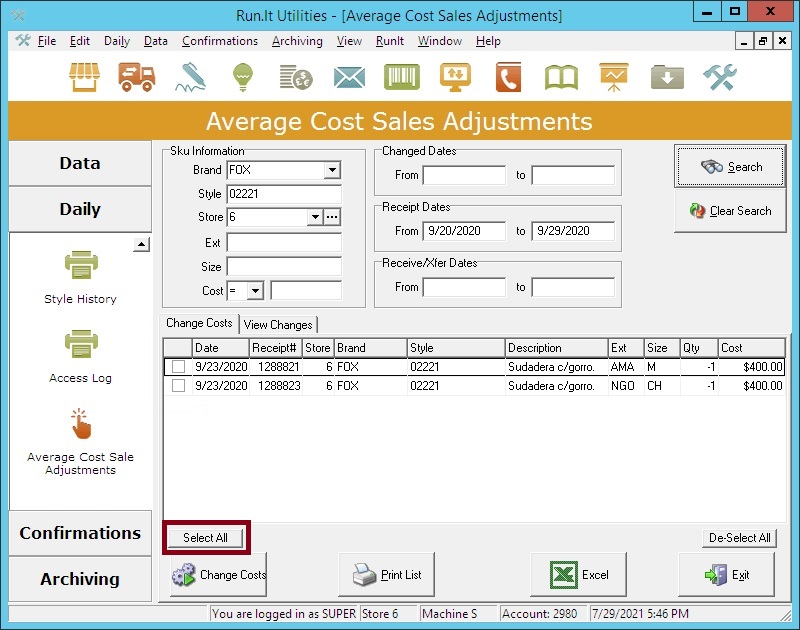The image size is (800, 630).
Task: Click the Print List button
Action: click(x=387, y=575)
